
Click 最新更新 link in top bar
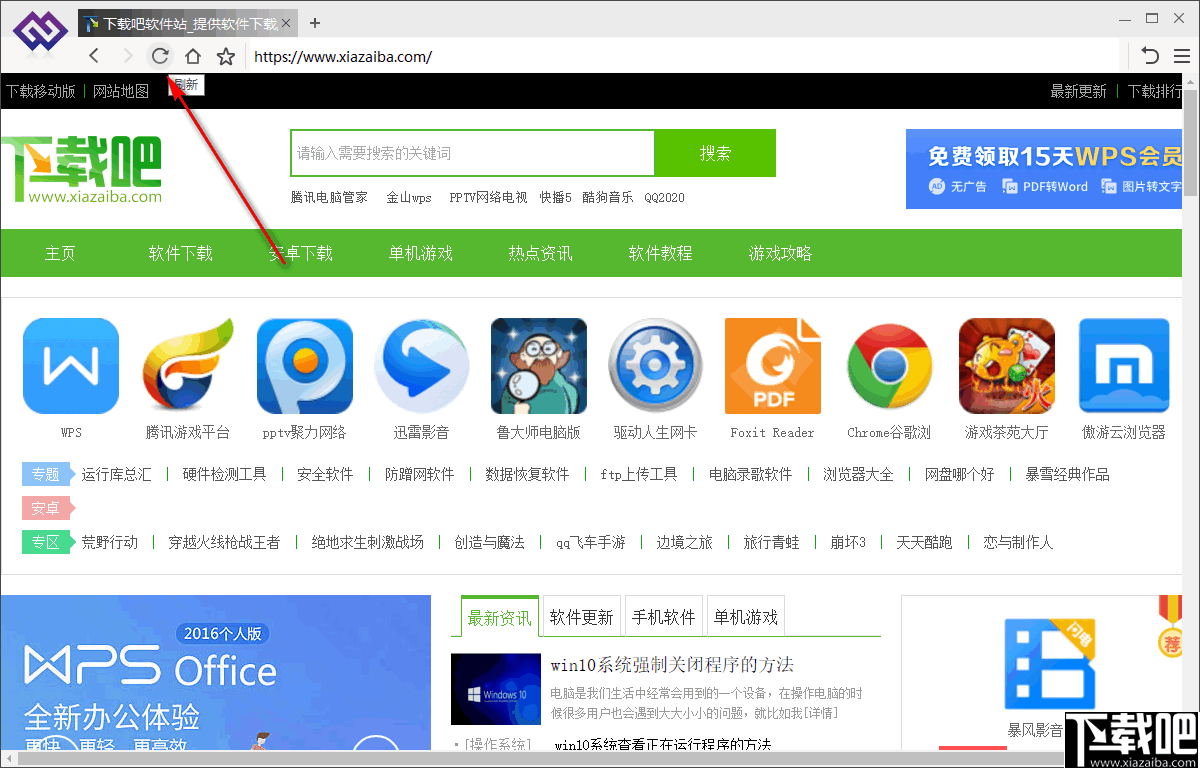1078,91
